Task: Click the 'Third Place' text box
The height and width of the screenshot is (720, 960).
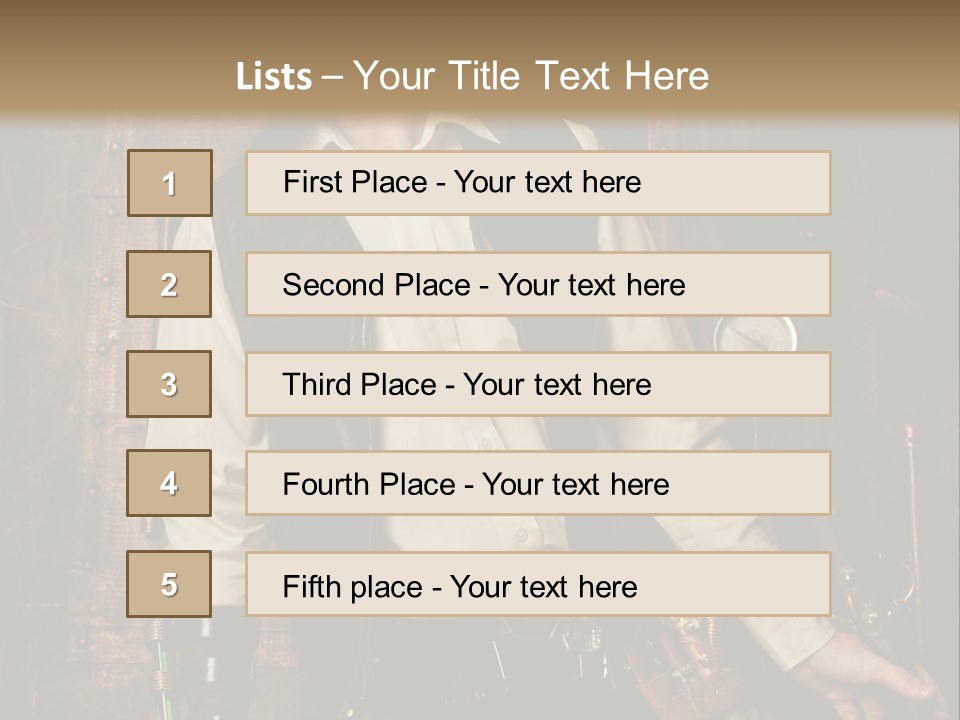Action: pyautogui.click(x=538, y=384)
